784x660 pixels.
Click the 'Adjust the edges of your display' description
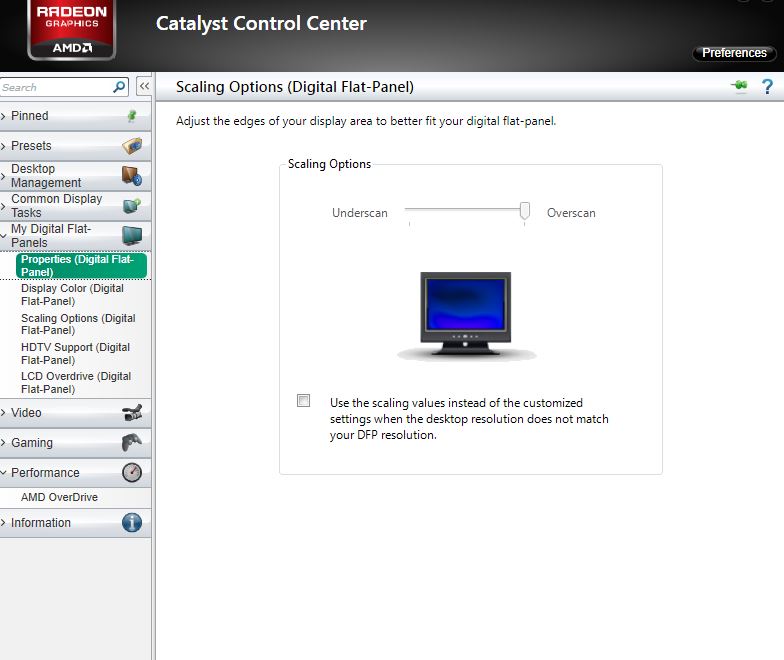[x=366, y=121]
